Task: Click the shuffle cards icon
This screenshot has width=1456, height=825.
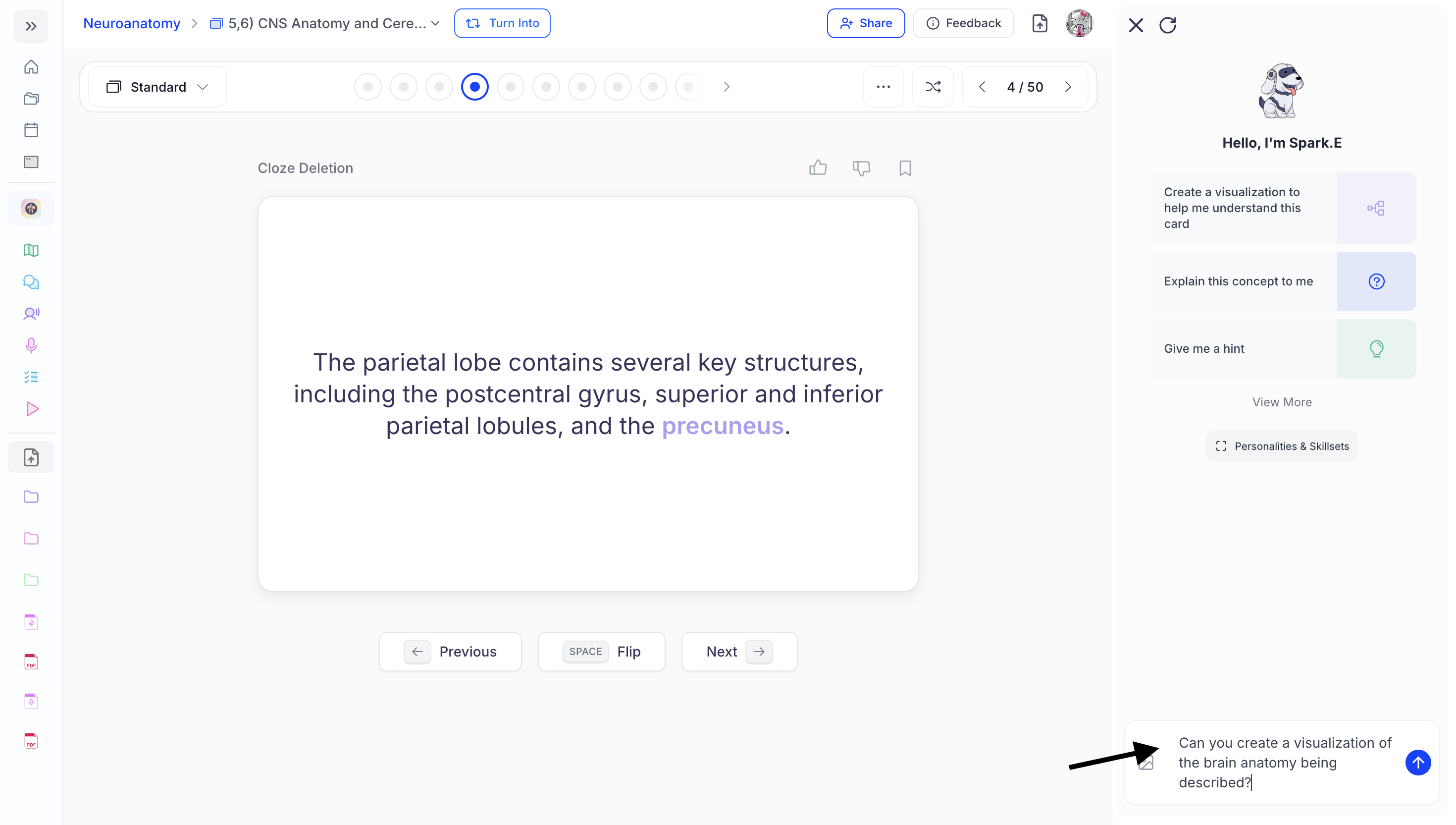Action: point(933,87)
